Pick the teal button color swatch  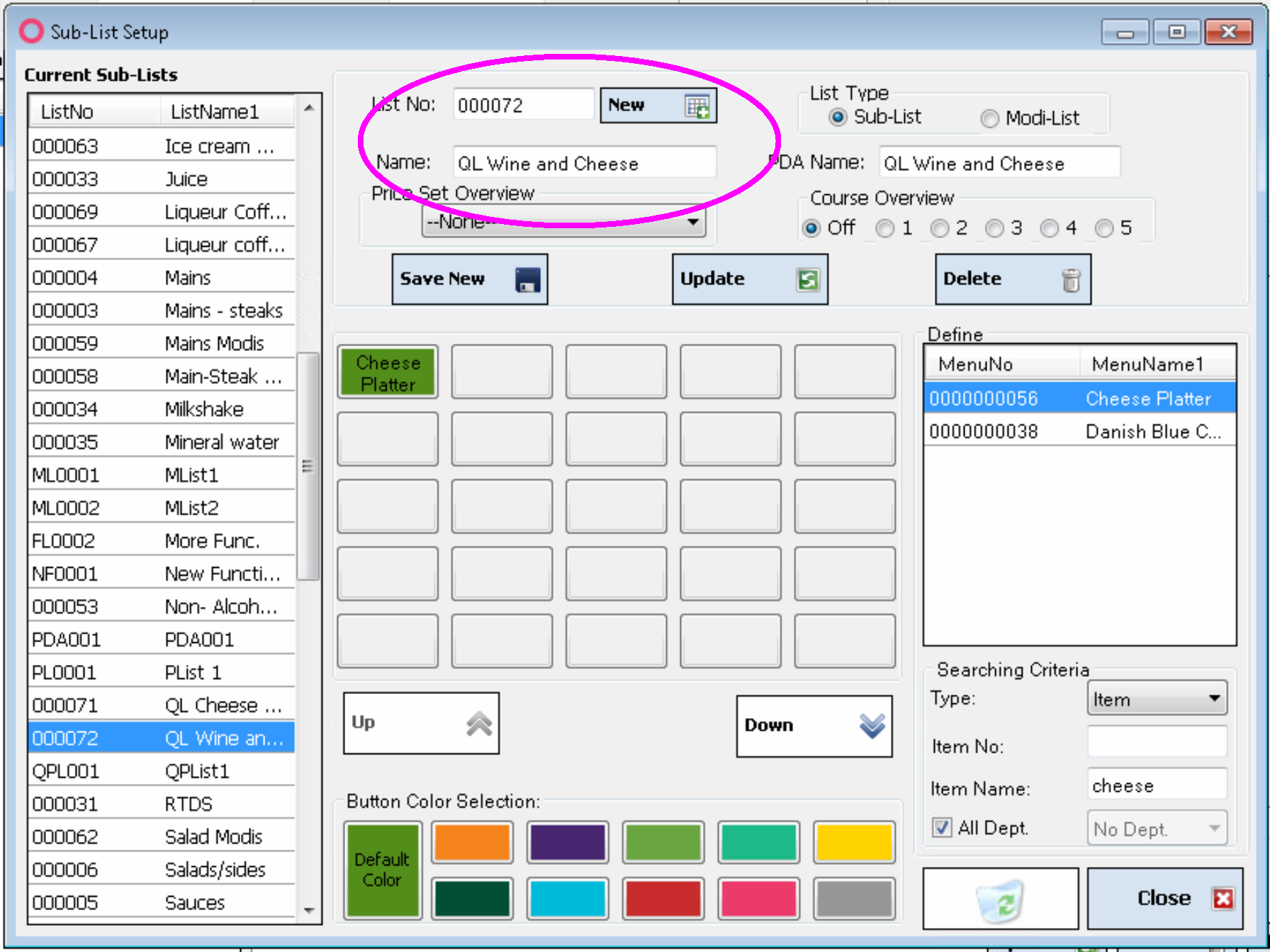coord(759,842)
